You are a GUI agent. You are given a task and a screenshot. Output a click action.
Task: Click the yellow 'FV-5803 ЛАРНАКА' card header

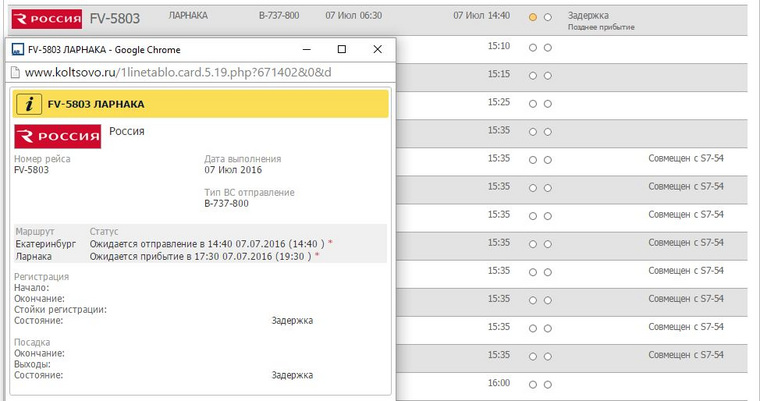tap(201, 104)
